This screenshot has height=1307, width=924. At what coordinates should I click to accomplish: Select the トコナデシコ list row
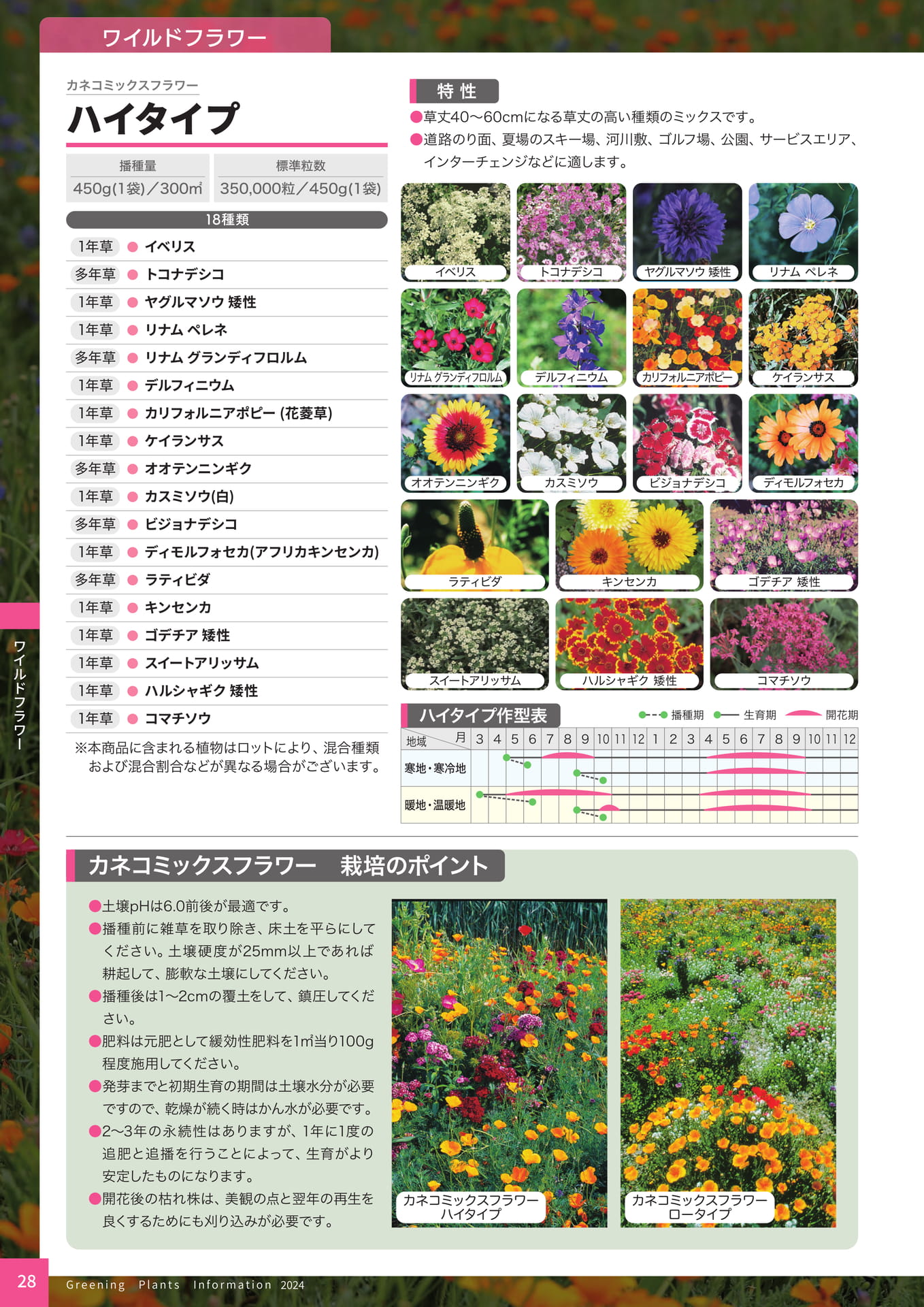coord(227,274)
